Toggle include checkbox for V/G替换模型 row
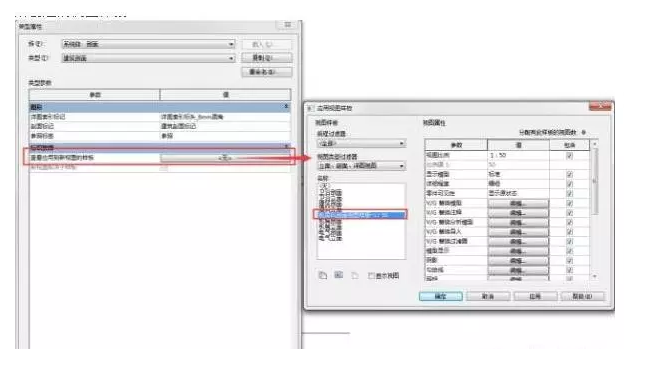The width and height of the screenshot is (661, 366). coord(570,203)
